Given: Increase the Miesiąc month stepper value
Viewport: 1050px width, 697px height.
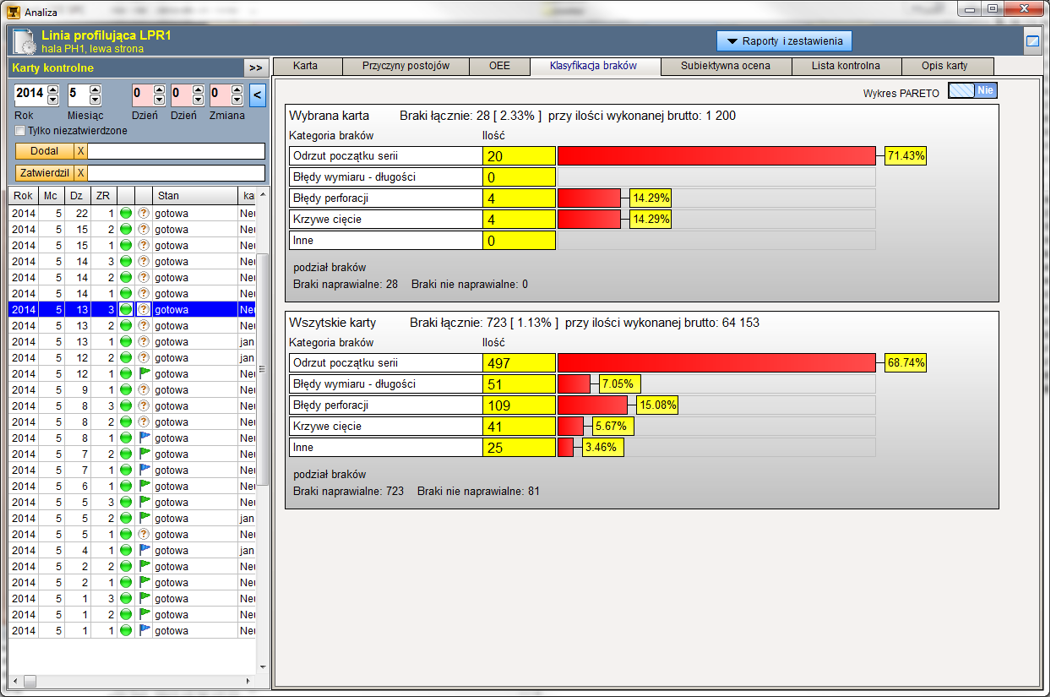Looking at the screenshot, I should pyautogui.click(x=95, y=90).
